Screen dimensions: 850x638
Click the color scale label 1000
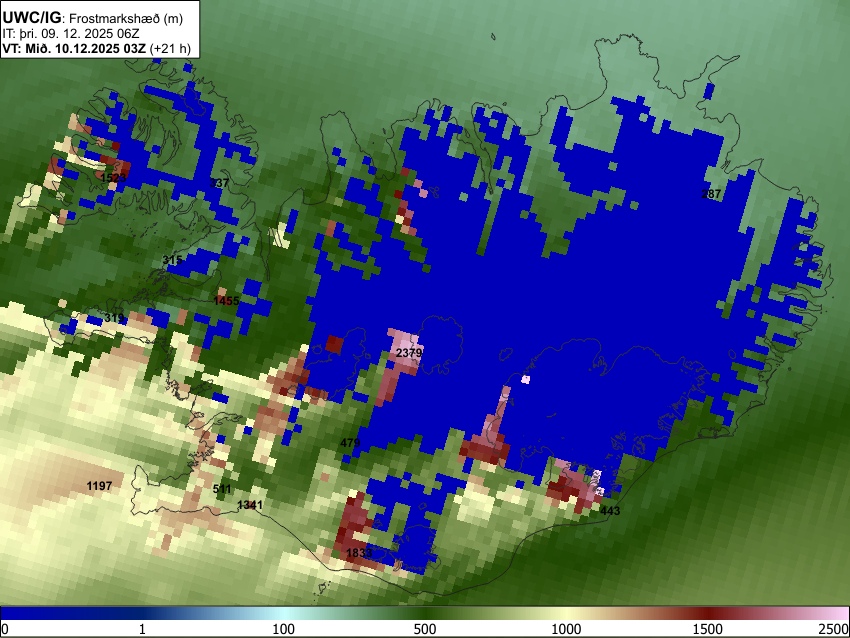pos(566,629)
